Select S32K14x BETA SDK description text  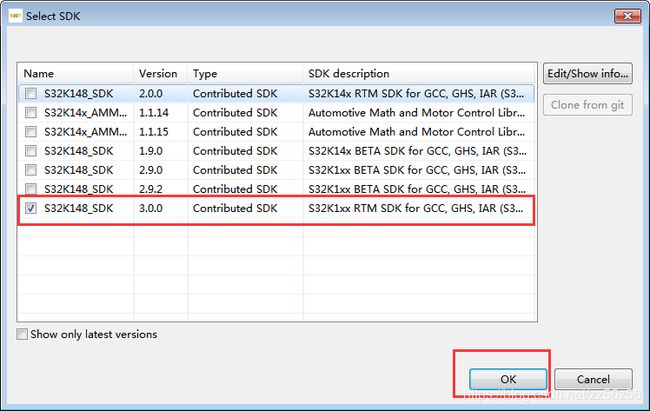(x=417, y=151)
